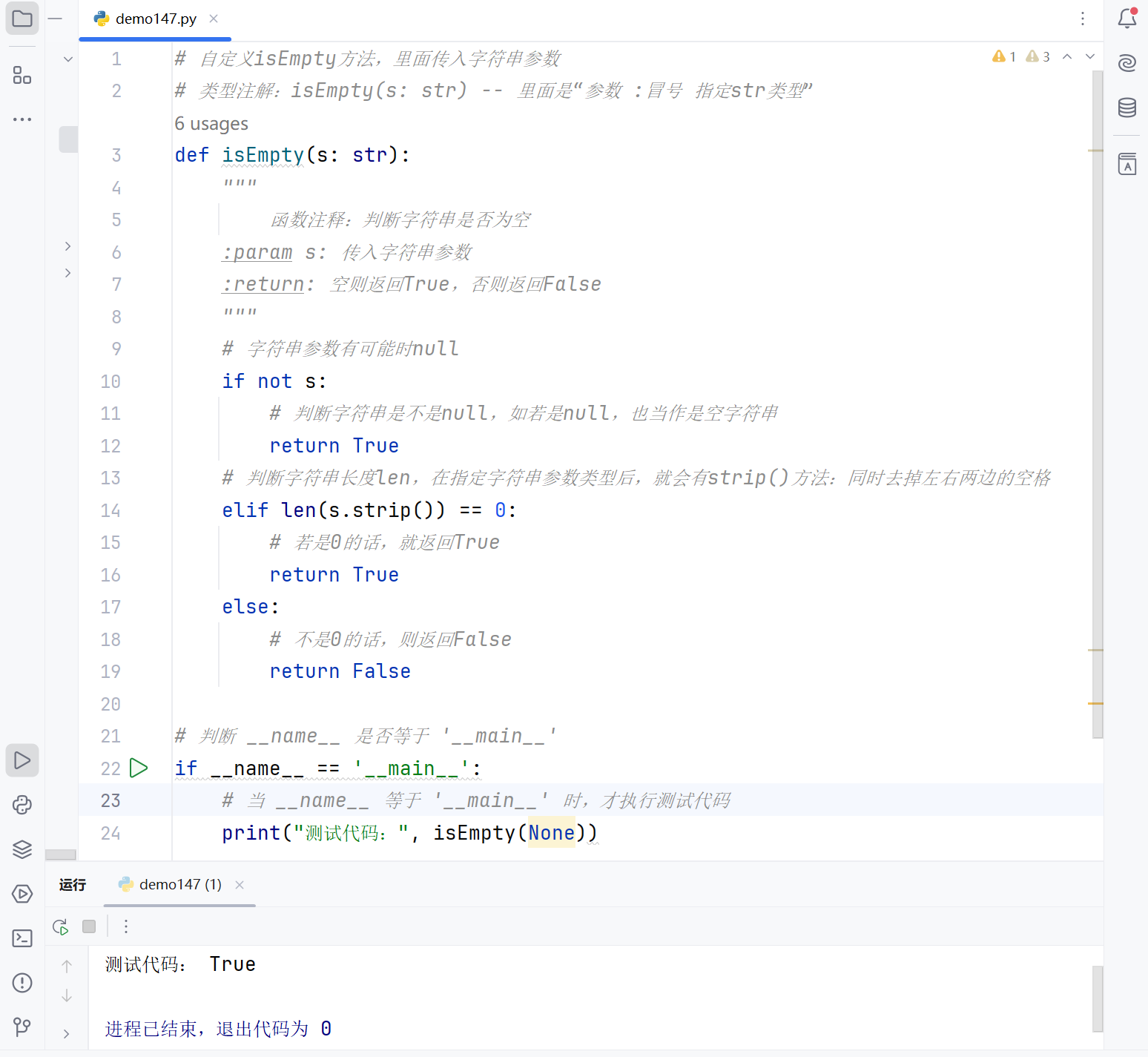Go to previous highlighted problem arrow

[x=1067, y=56]
